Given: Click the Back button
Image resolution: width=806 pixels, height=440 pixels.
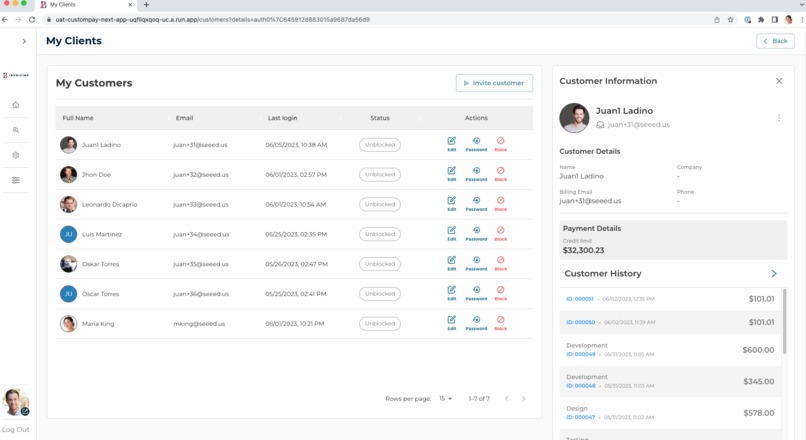Looking at the screenshot, I should [775, 41].
